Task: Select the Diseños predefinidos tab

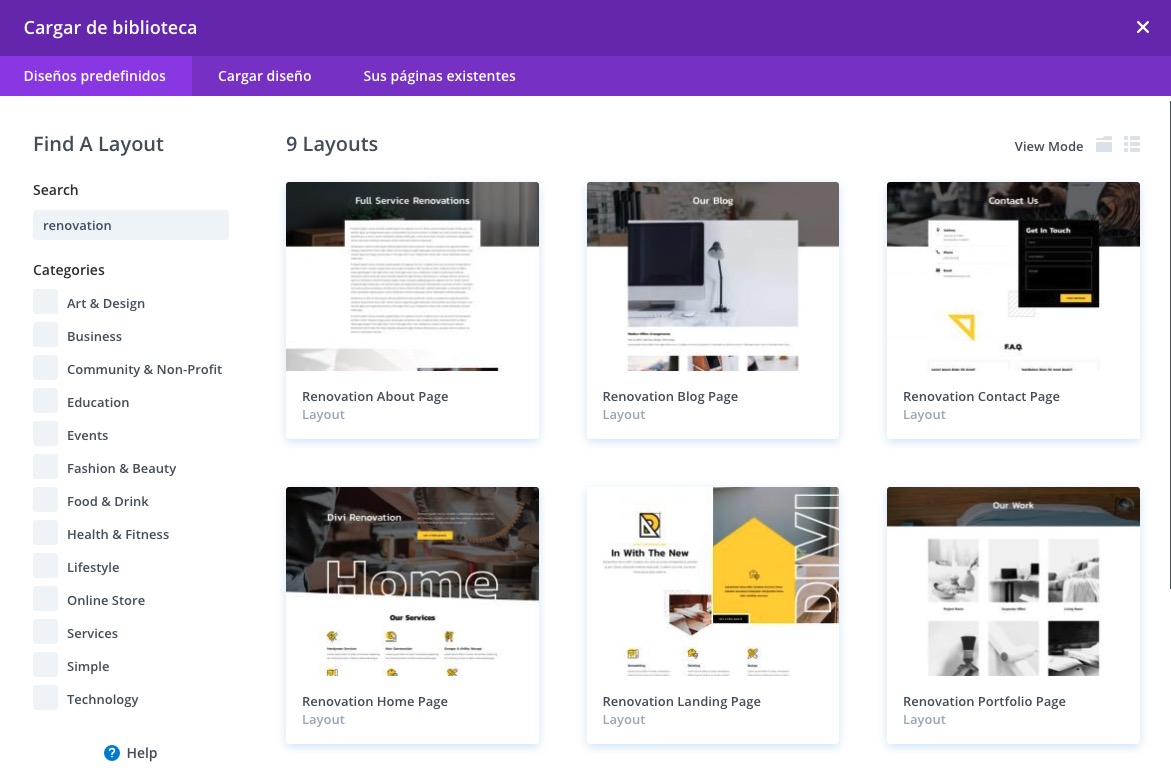Action: coord(95,76)
